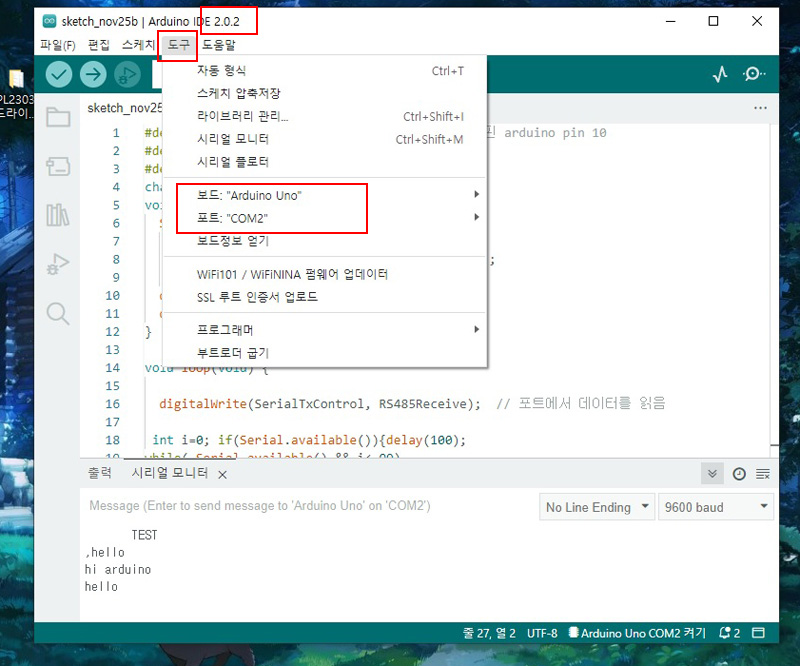Screen dimensions: 800x666
Task: Open editor tab options three-dots menu
Action: [760, 108]
